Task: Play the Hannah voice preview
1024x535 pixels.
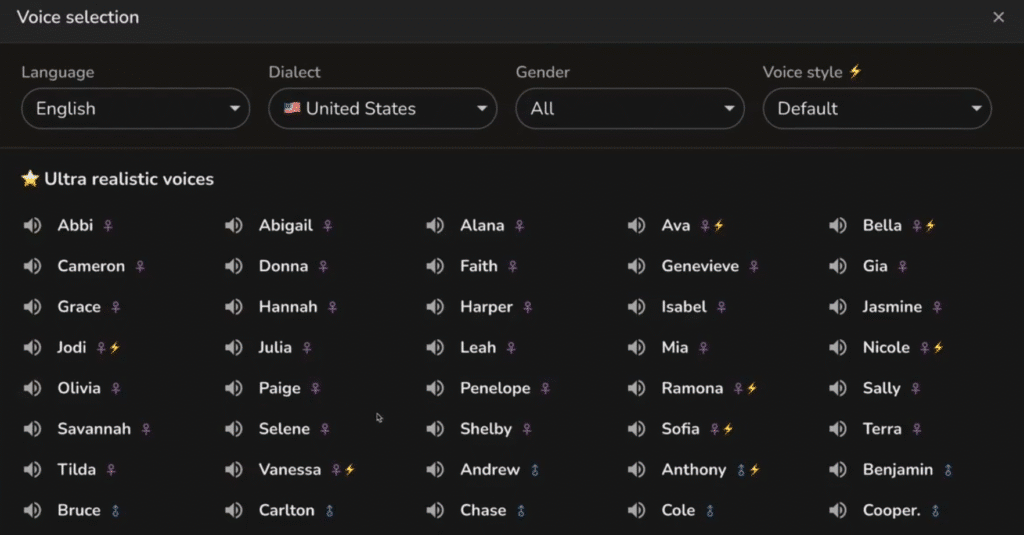Action: [233, 306]
